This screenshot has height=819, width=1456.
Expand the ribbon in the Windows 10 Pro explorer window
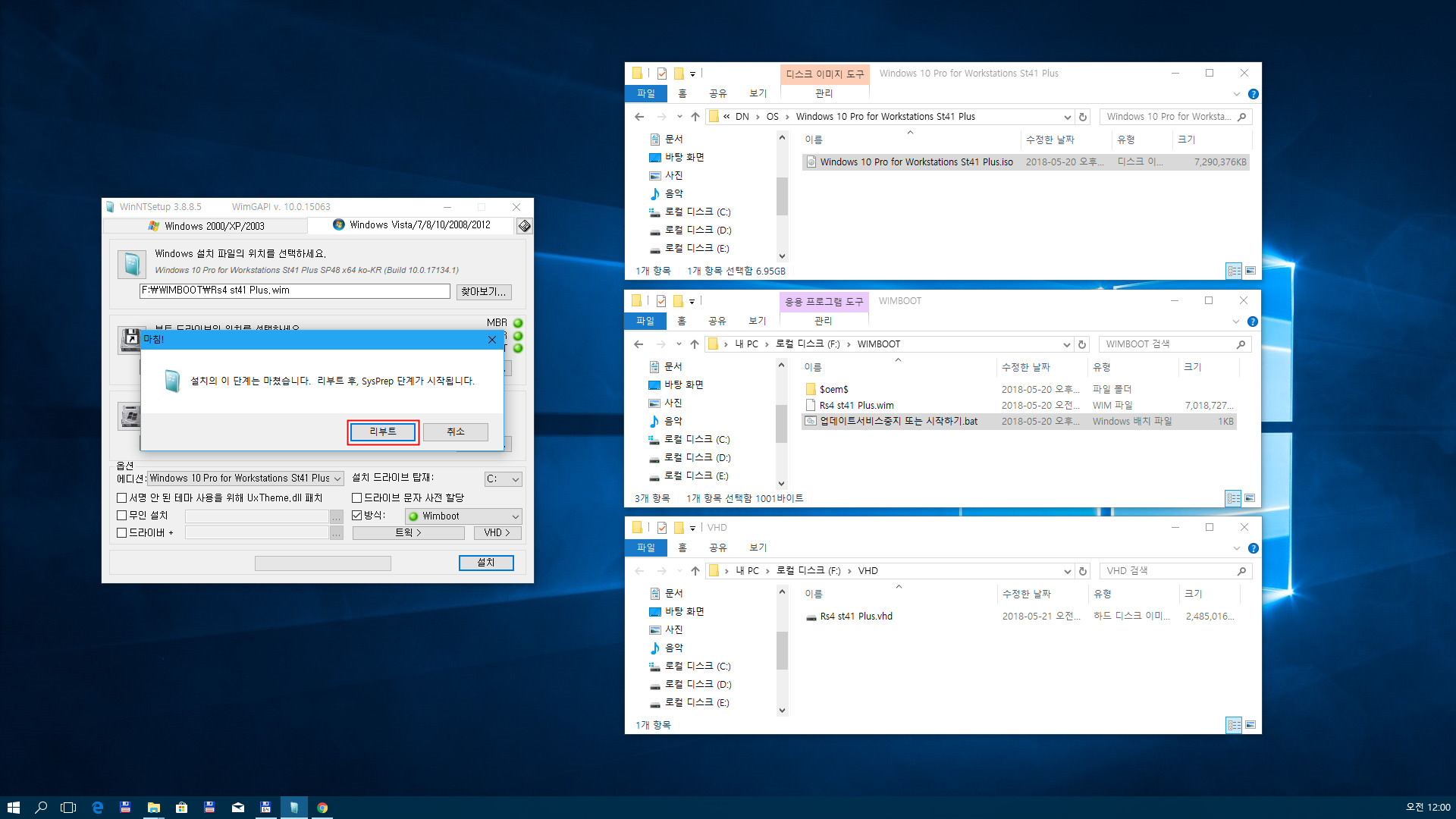pos(1237,94)
